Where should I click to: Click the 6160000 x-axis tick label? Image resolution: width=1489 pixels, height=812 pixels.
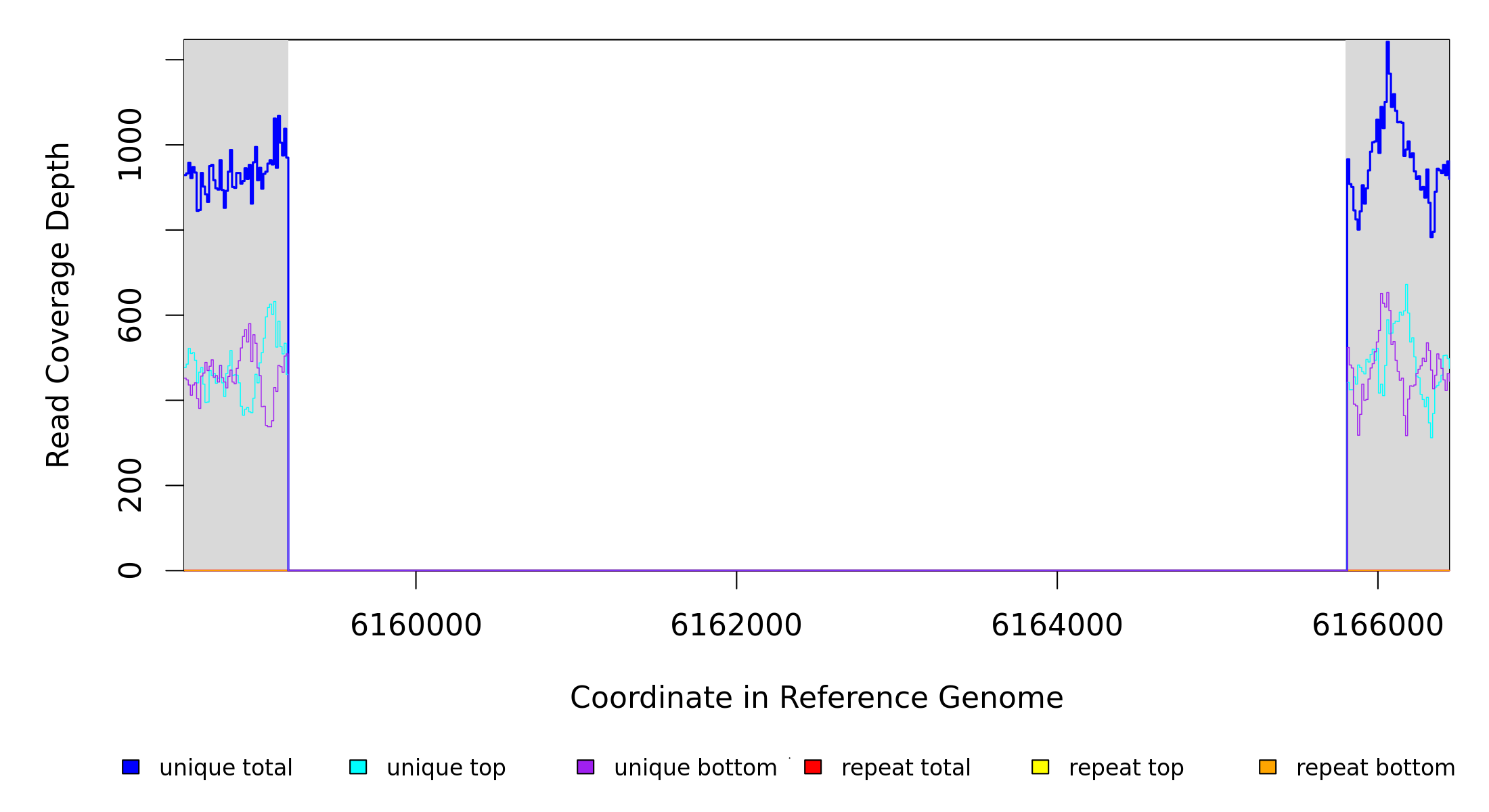416,625
